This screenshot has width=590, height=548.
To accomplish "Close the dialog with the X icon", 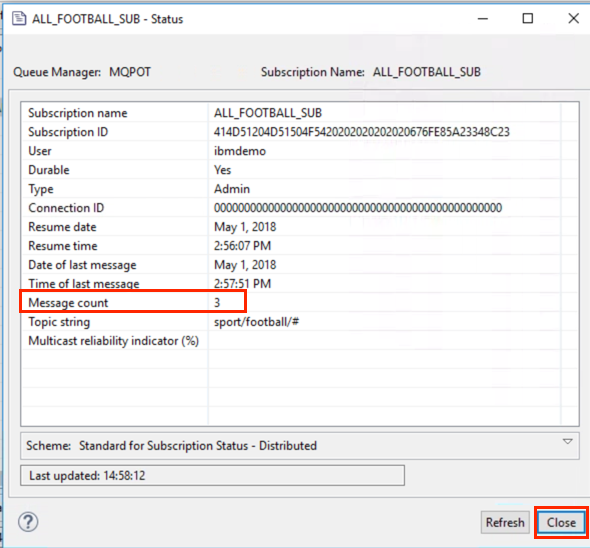I will (573, 18).
